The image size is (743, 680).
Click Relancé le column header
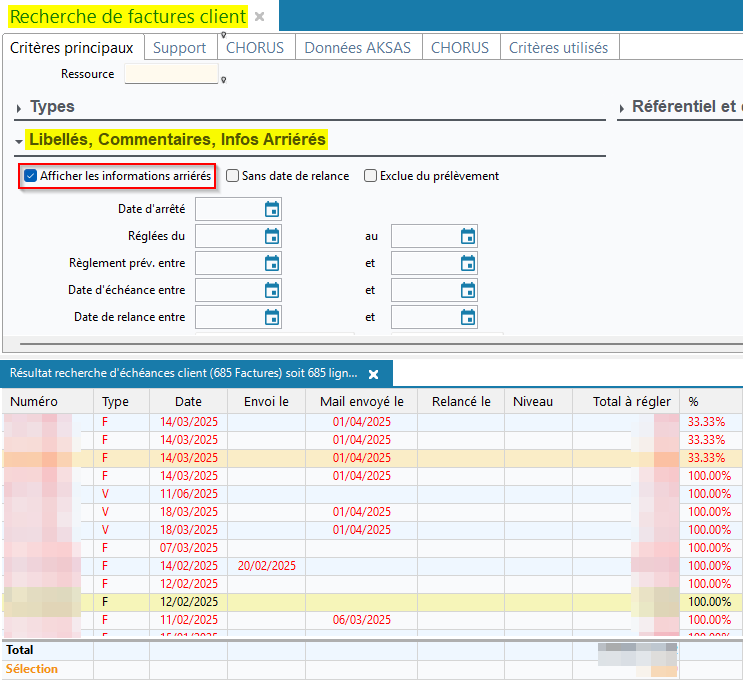(461, 401)
